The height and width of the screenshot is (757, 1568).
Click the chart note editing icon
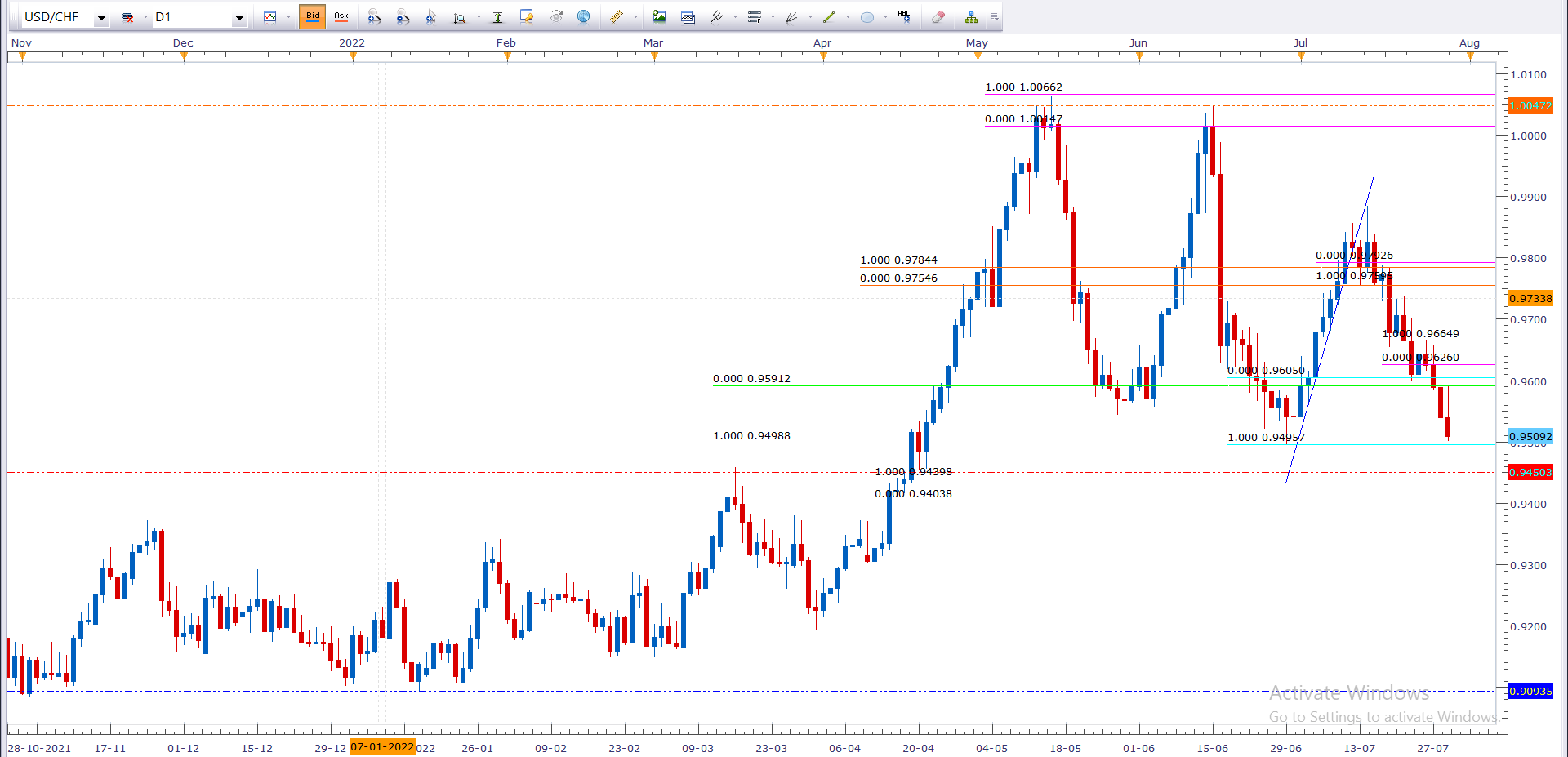[x=527, y=17]
